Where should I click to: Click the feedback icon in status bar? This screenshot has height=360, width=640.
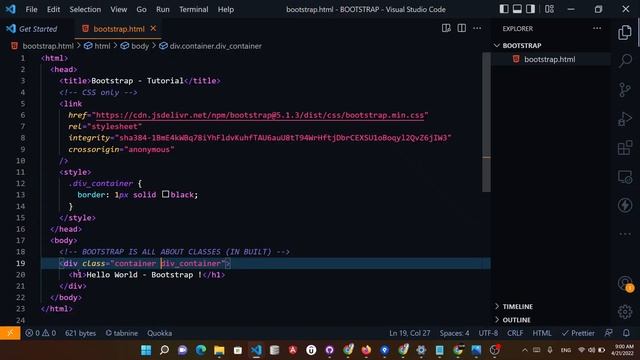pos(609,333)
